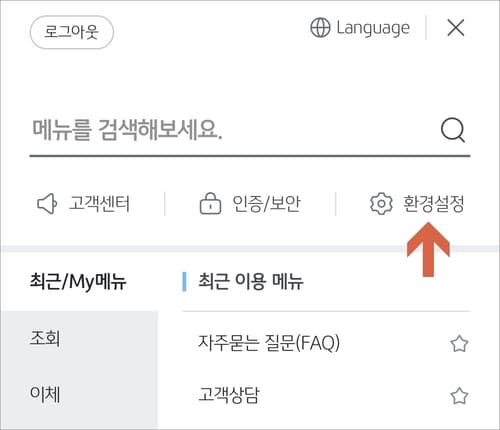Screen dimensions: 500x430
Task: Select the 조회 category in sidebar
Action: (45, 338)
